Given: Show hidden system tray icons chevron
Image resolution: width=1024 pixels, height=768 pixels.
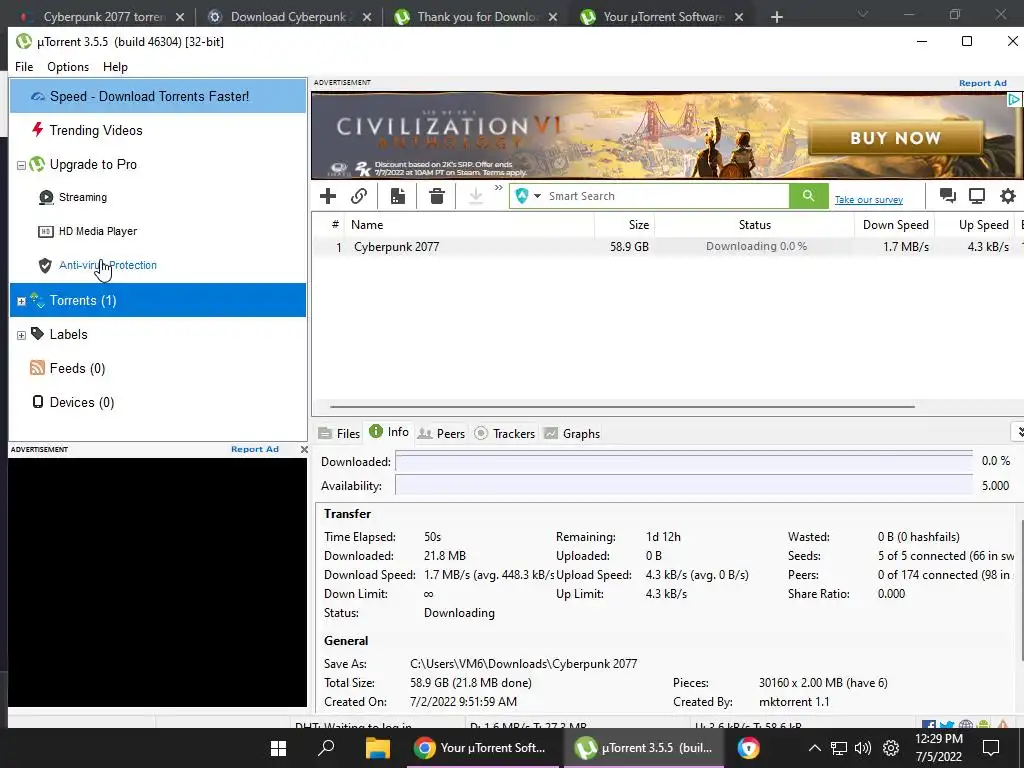Looking at the screenshot, I should pos(814,748).
